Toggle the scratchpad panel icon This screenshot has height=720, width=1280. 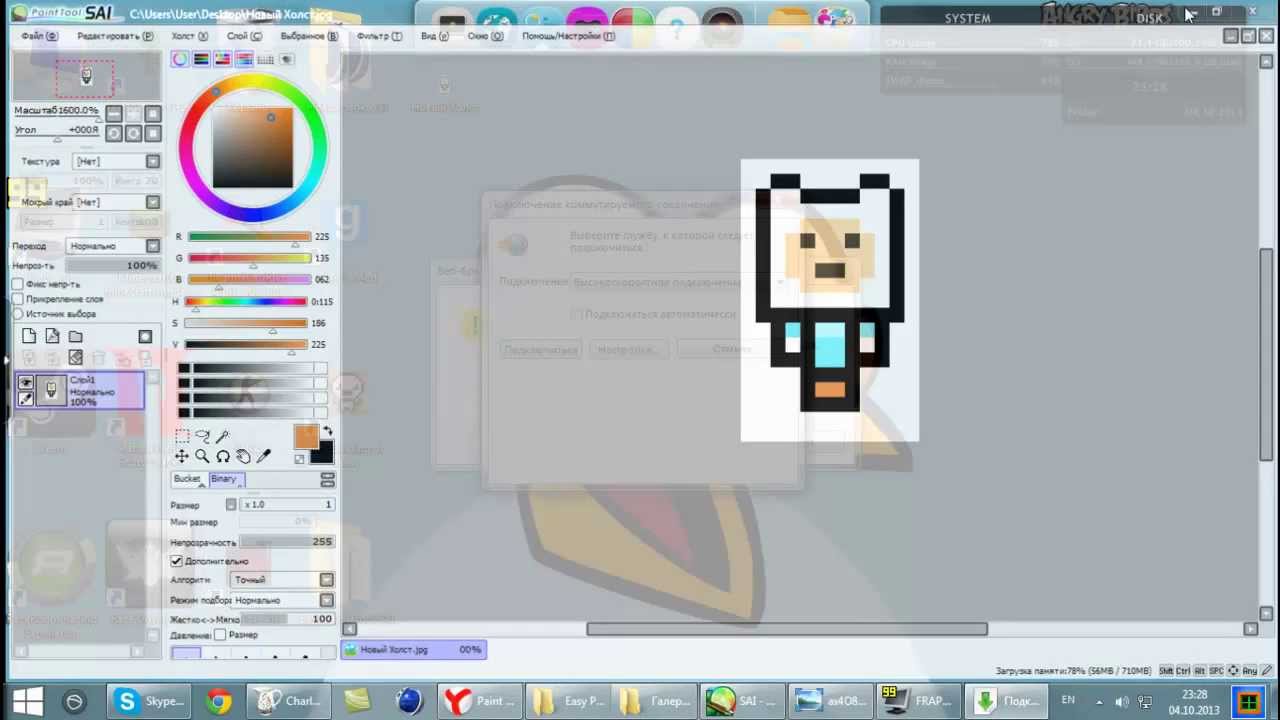[286, 59]
